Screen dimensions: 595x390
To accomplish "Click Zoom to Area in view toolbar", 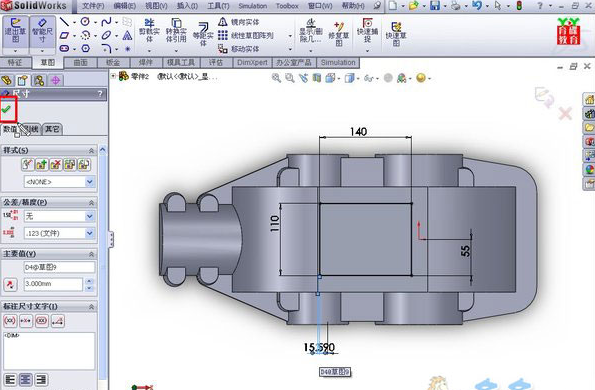I will [290, 78].
